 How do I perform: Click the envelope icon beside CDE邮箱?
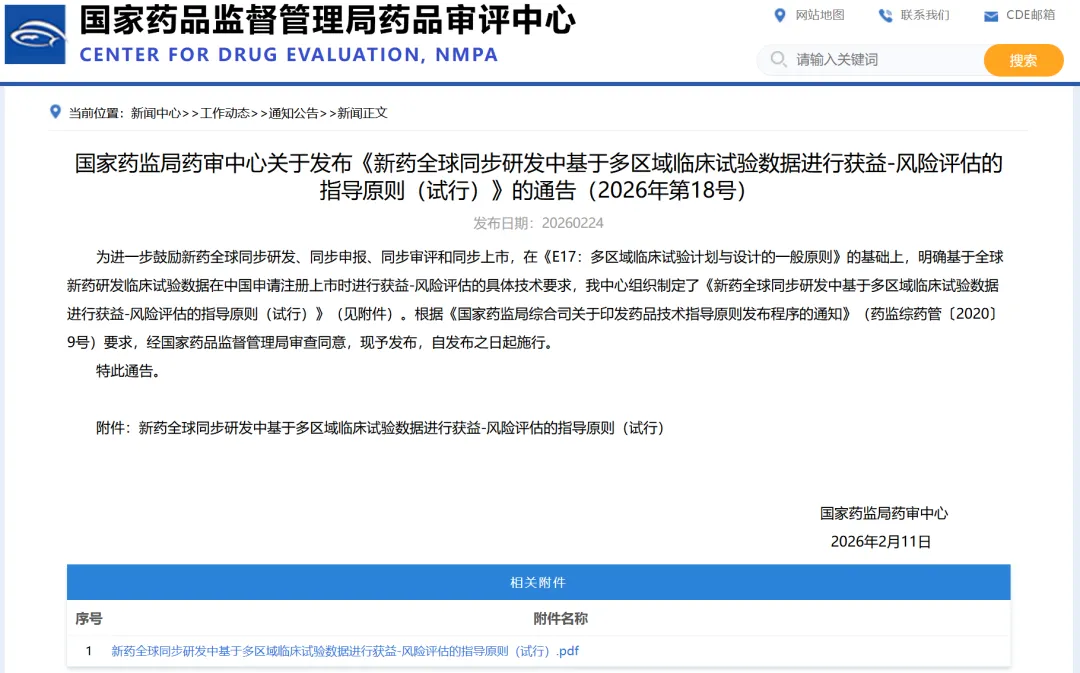991,16
